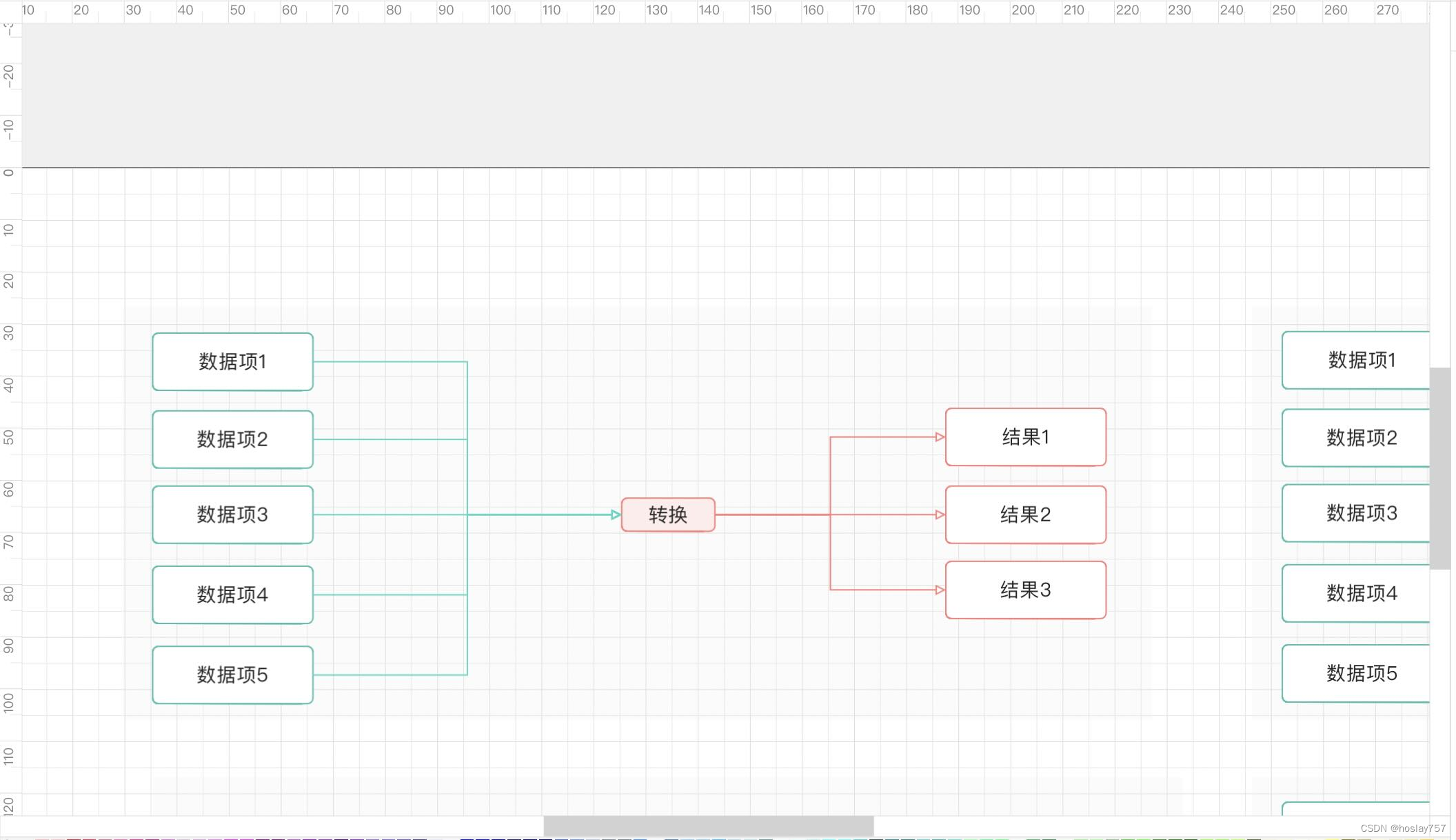This screenshot has width=1456, height=840.
Task: Select the 数据项5 node on the left
Action: [x=233, y=674]
